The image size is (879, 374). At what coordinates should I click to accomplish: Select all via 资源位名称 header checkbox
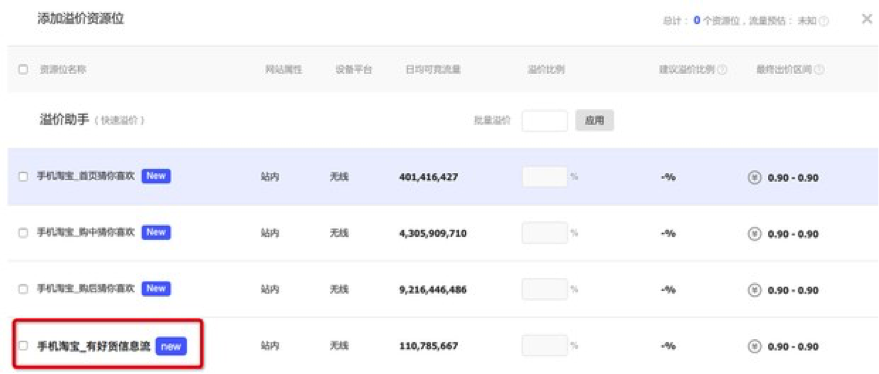point(23,70)
